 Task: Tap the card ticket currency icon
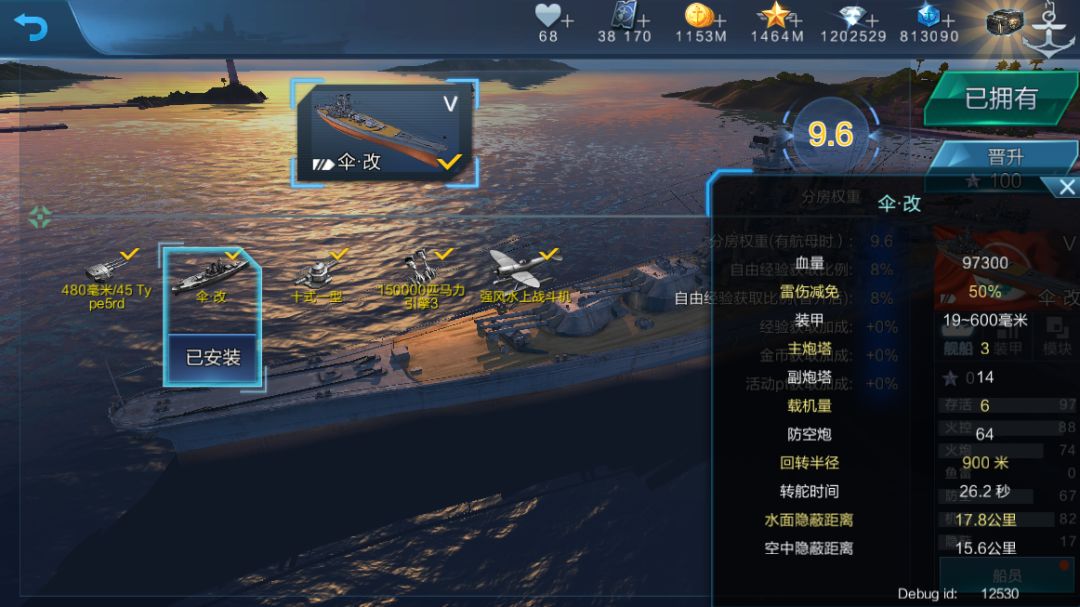[623, 15]
